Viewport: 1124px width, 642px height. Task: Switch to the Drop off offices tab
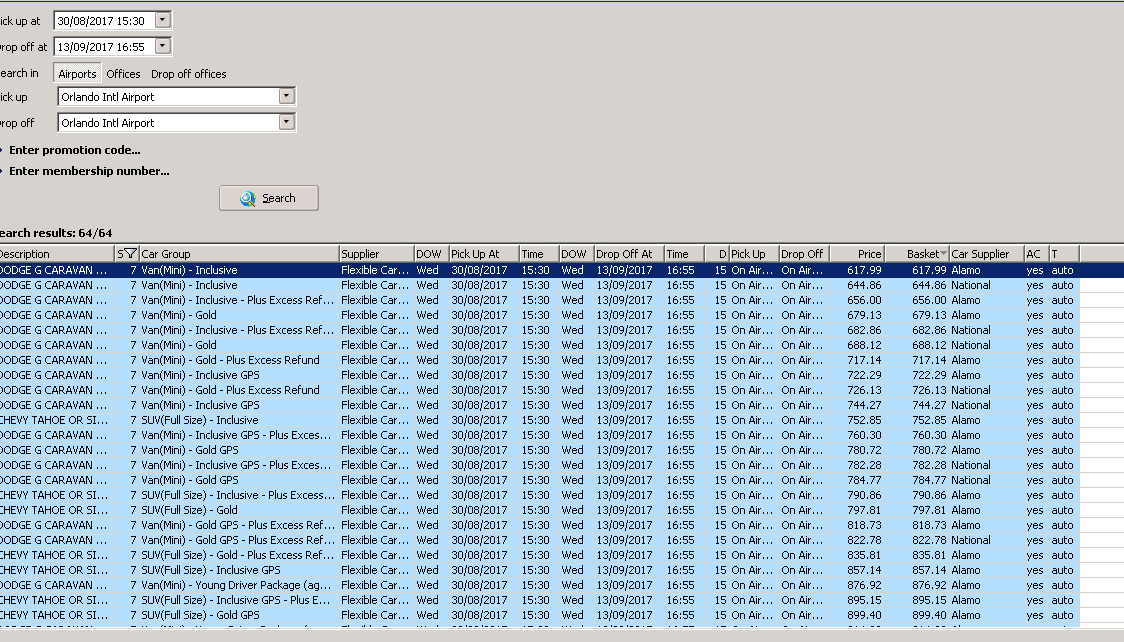pos(189,74)
